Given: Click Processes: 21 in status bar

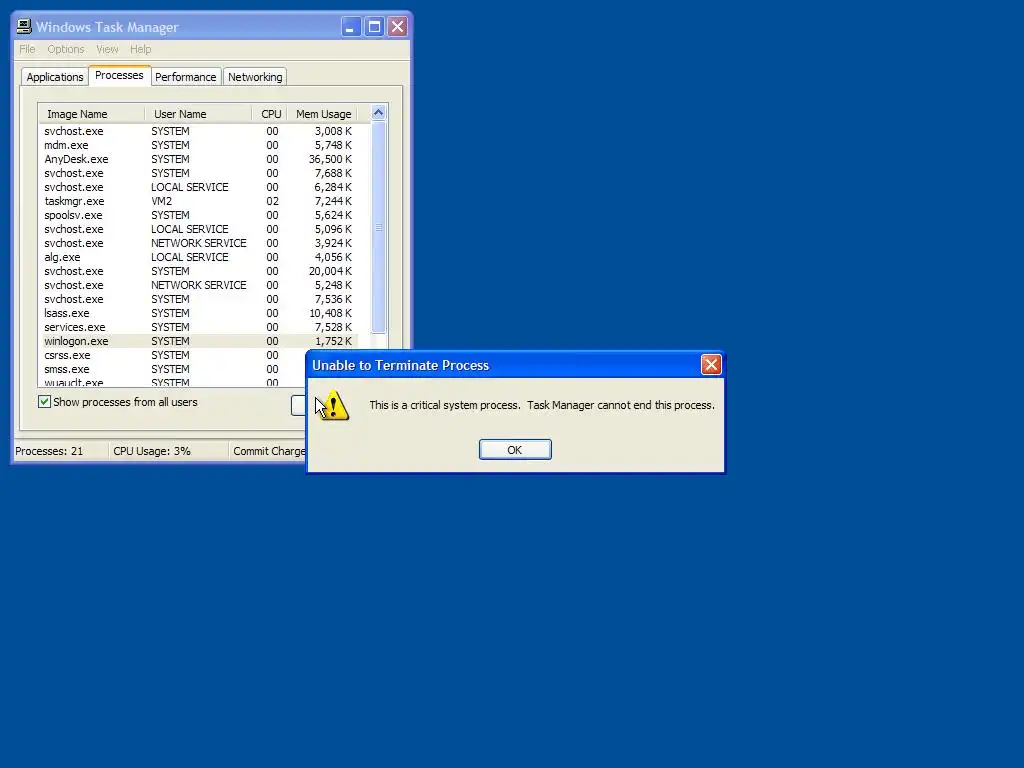Looking at the screenshot, I should [x=49, y=451].
